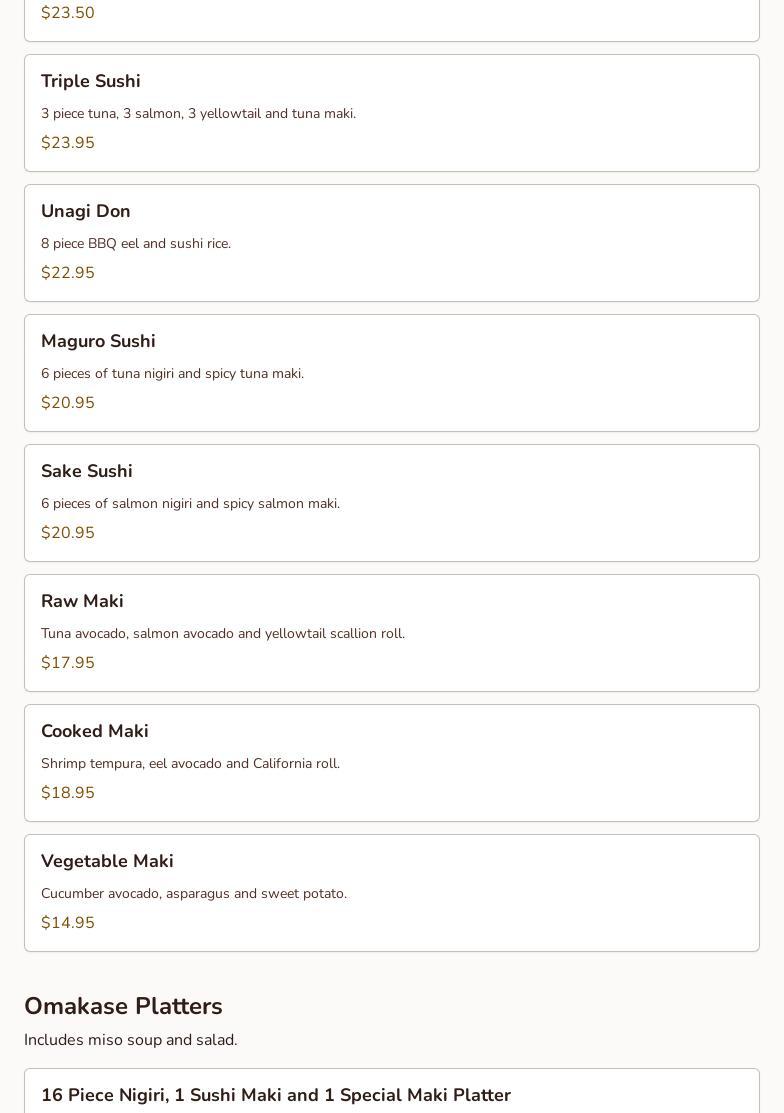Open the Triple Sushi menu item
784x1113 pixels.
point(91,81)
